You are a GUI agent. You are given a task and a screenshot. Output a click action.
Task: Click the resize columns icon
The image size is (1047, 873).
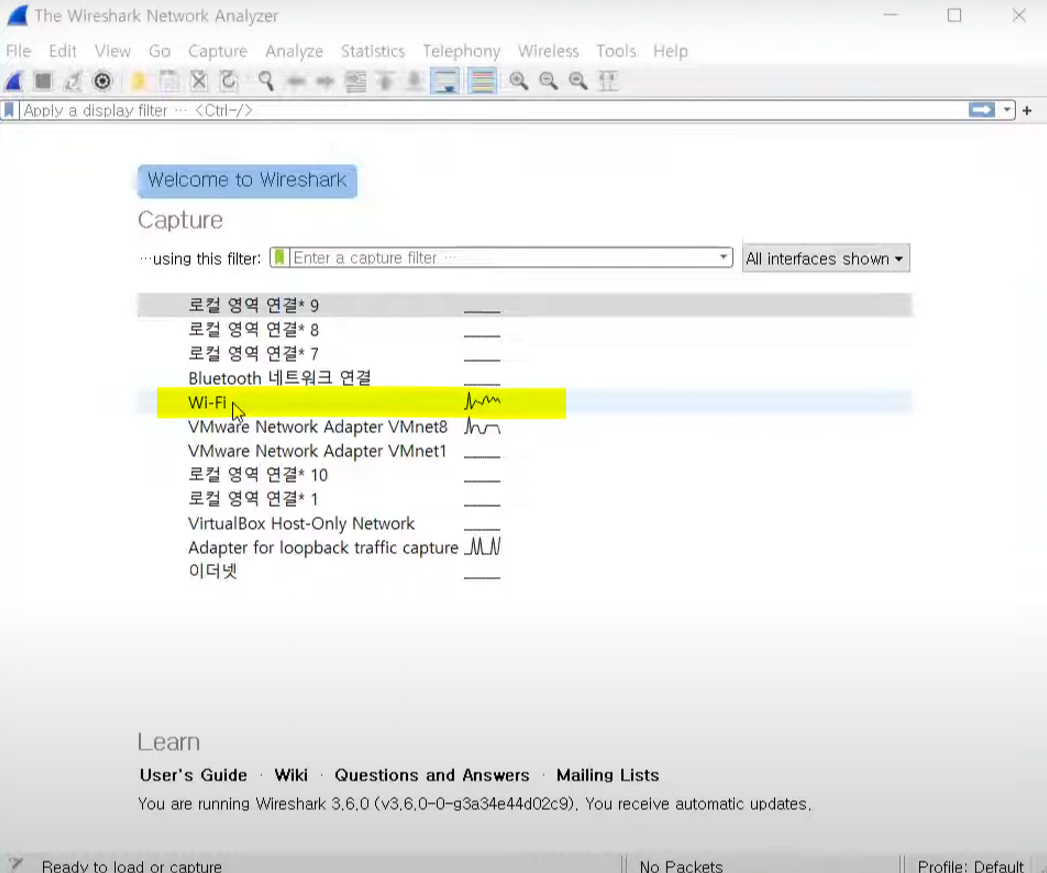point(608,81)
